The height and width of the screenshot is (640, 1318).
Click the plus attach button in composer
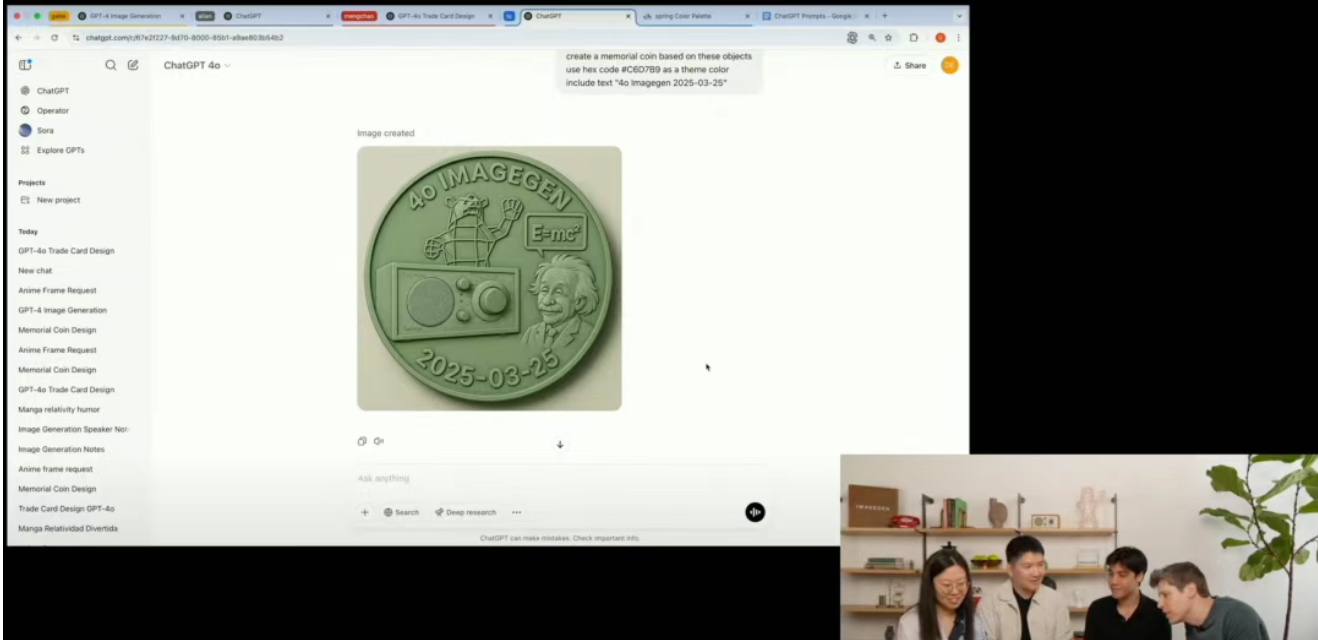365,512
